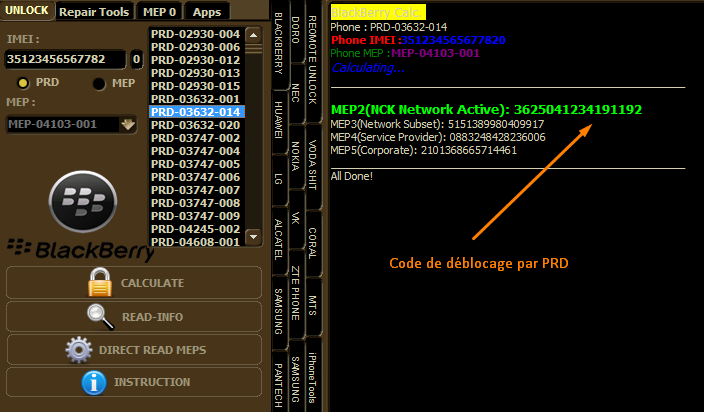Image resolution: width=704 pixels, height=412 pixels.
Task: Click the gear icon on Direct Read MEPs
Action: pyautogui.click(x=79, y=350)
